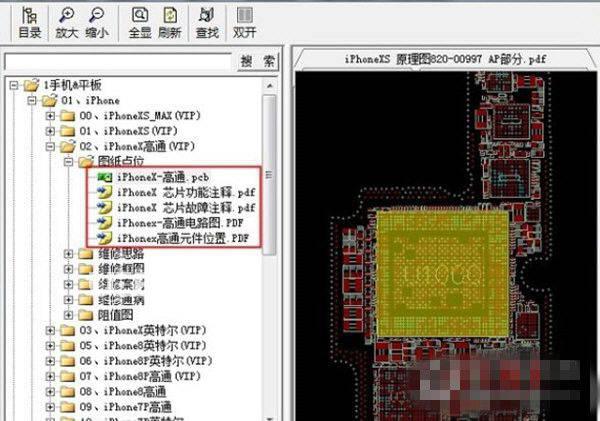The width and height of the screenshot is (600, 421).
Task: Expand the 05、iPhone8英特尔 (VIP) folder
Action: point(50,346)
